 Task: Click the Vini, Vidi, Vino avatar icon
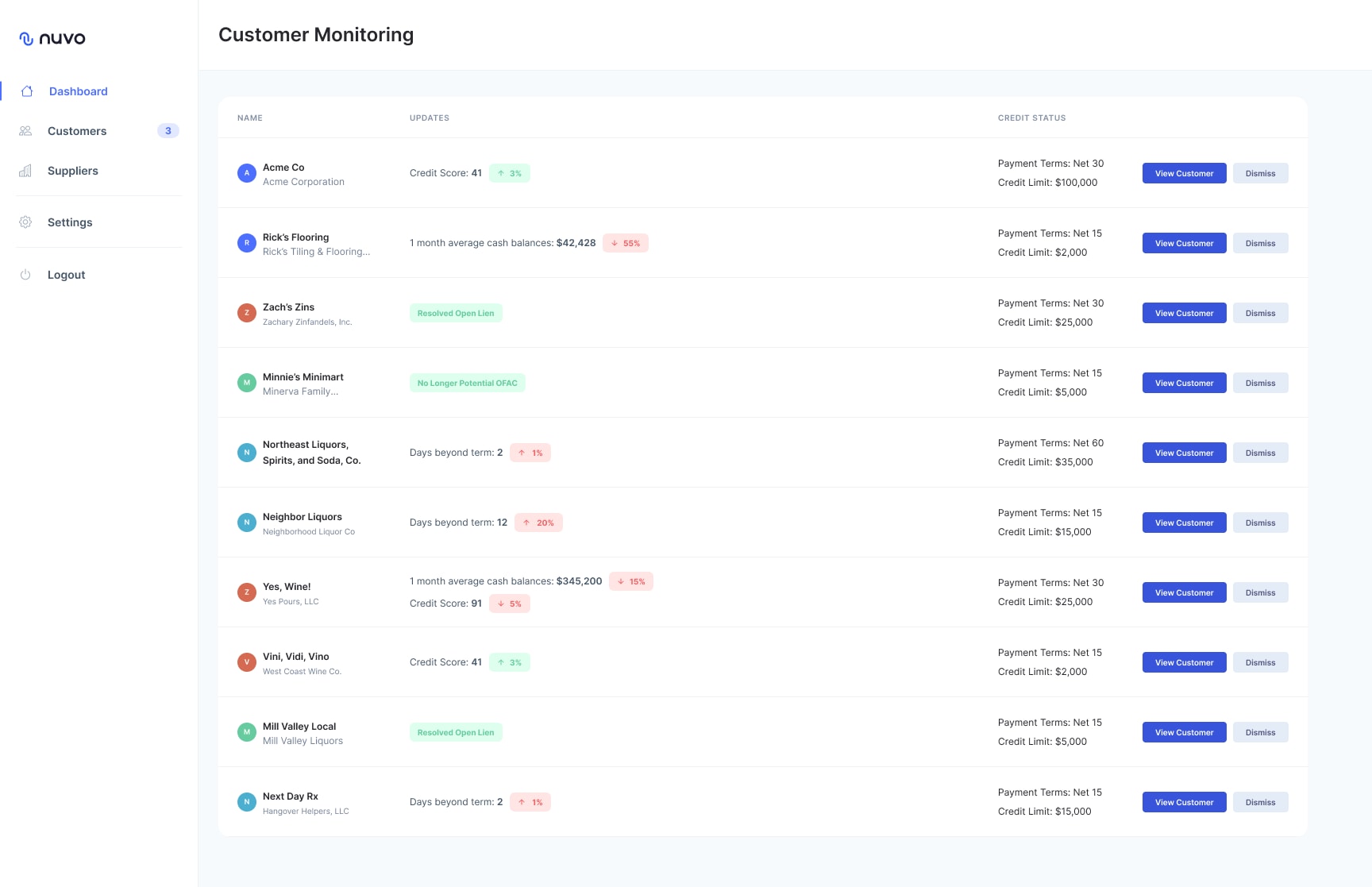click(x=247, y=662)
